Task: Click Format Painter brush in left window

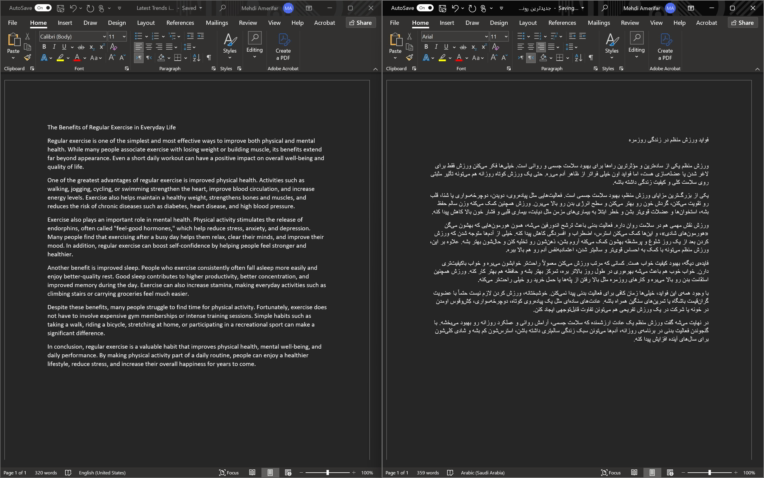Action: [x=27, y=57]
